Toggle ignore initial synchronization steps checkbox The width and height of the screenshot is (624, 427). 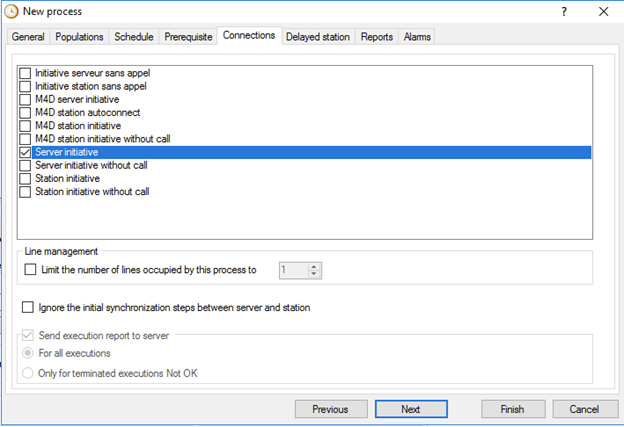tap(27, 308)
